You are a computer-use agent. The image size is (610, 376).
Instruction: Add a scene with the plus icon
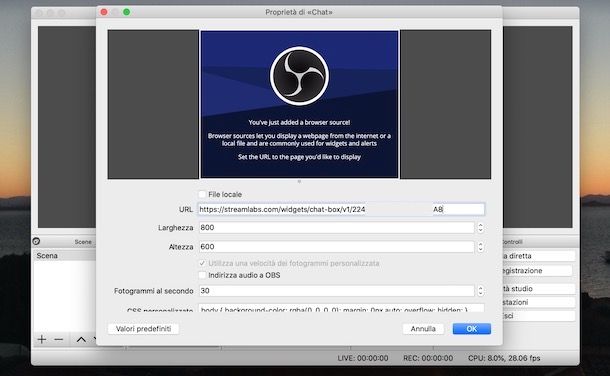pos(42,339)
